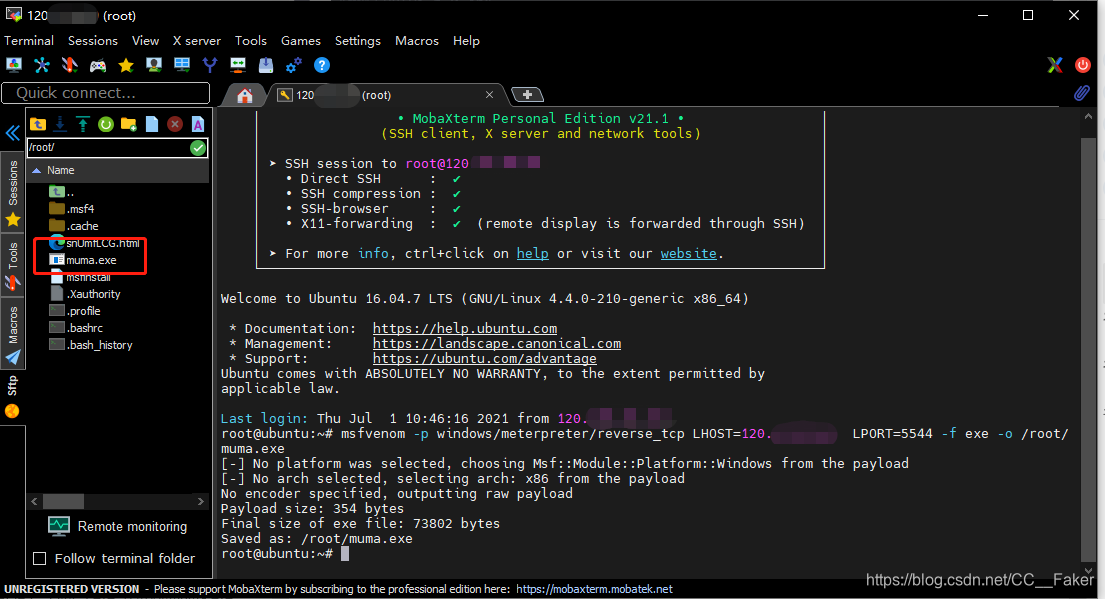This screenshot has width=1105, height=599.
Task: Select the .bash_history file
Action: coord(91,345)
